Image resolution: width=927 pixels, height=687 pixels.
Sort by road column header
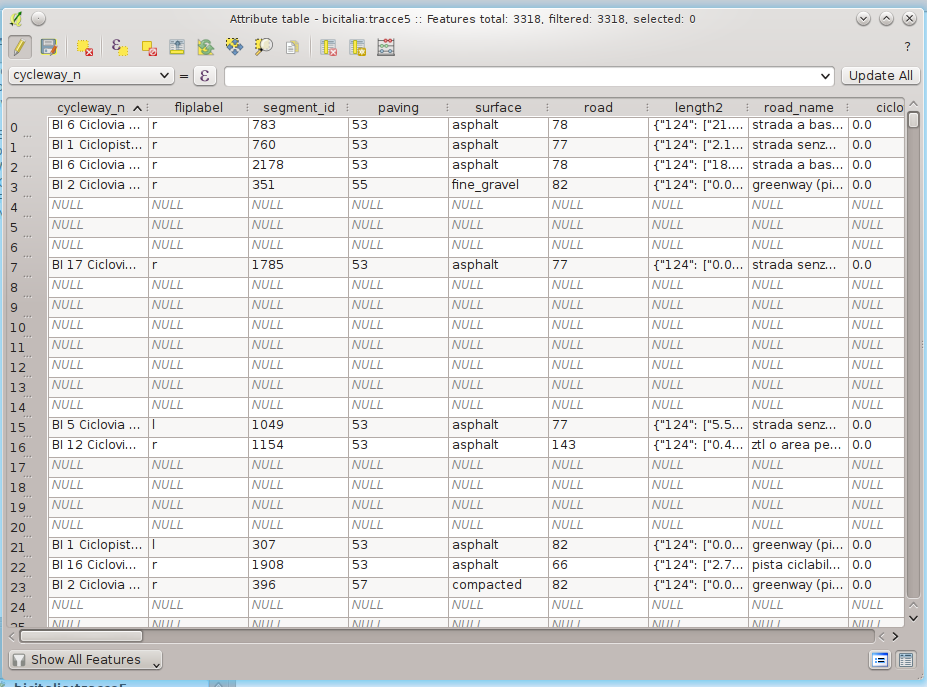click(598, 108)
